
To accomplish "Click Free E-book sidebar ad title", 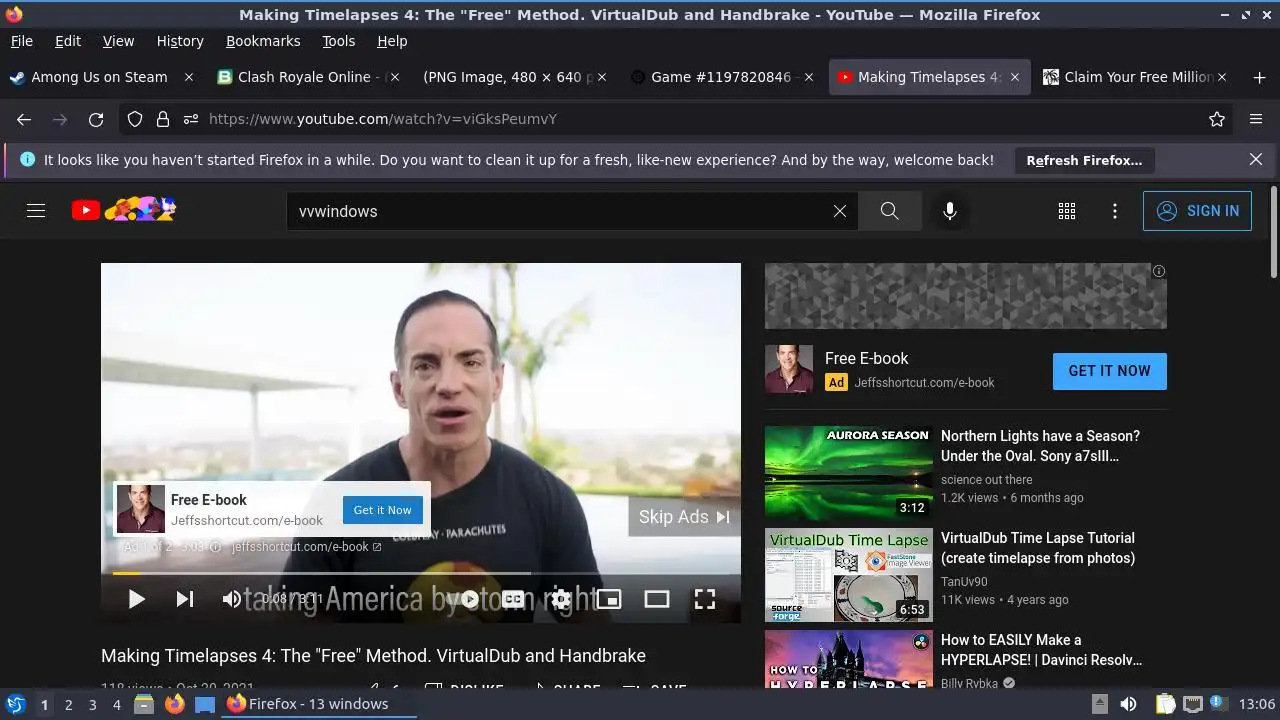I will (x=866, y=358).
